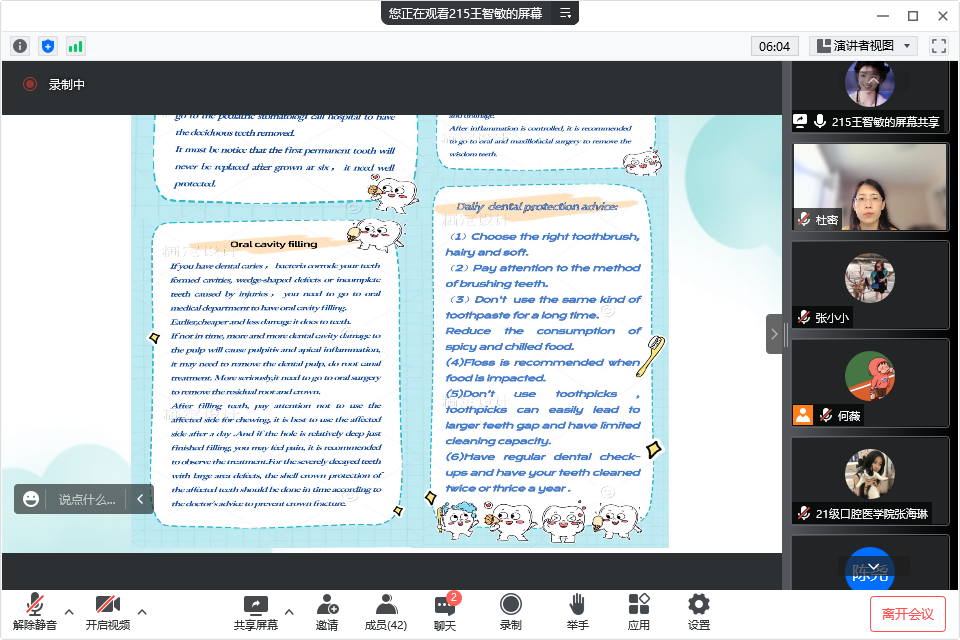Open screen-share menu in top banner
Screen dimensions: 960x640
click(x=565, y=13)
